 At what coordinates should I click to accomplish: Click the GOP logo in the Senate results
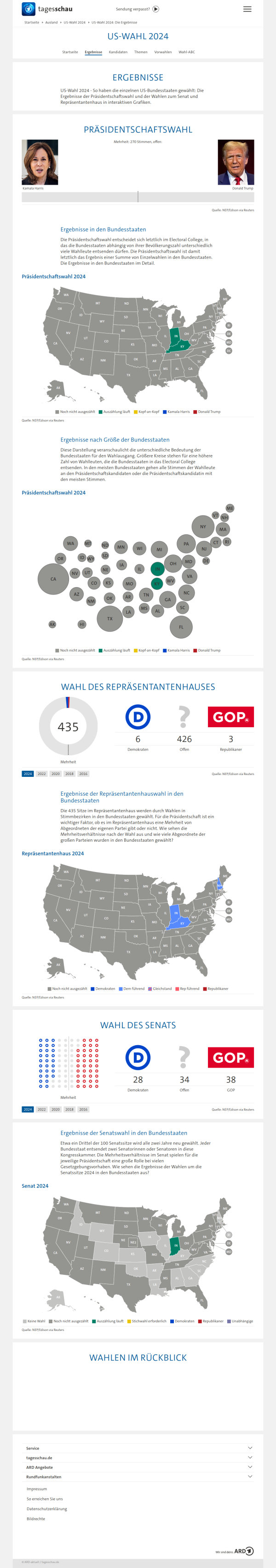[230, 1057]
